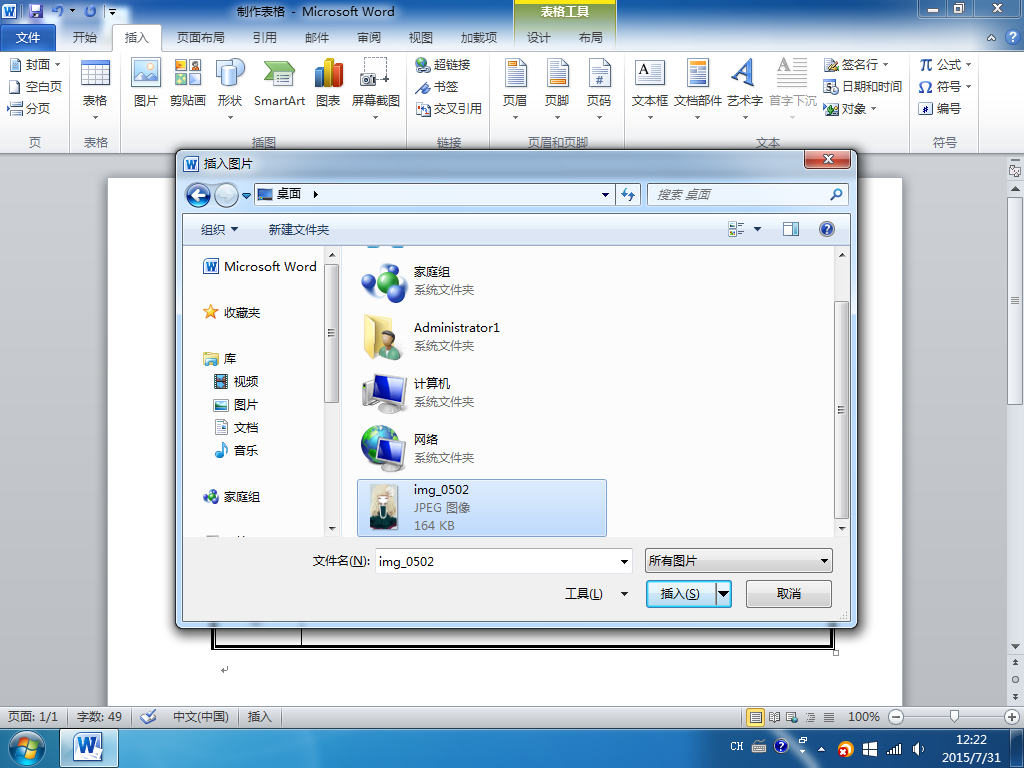Select Pictures (图片) library in navigation pane
This screenshot has height=768, width=1024.
click(x=236, y=405)
